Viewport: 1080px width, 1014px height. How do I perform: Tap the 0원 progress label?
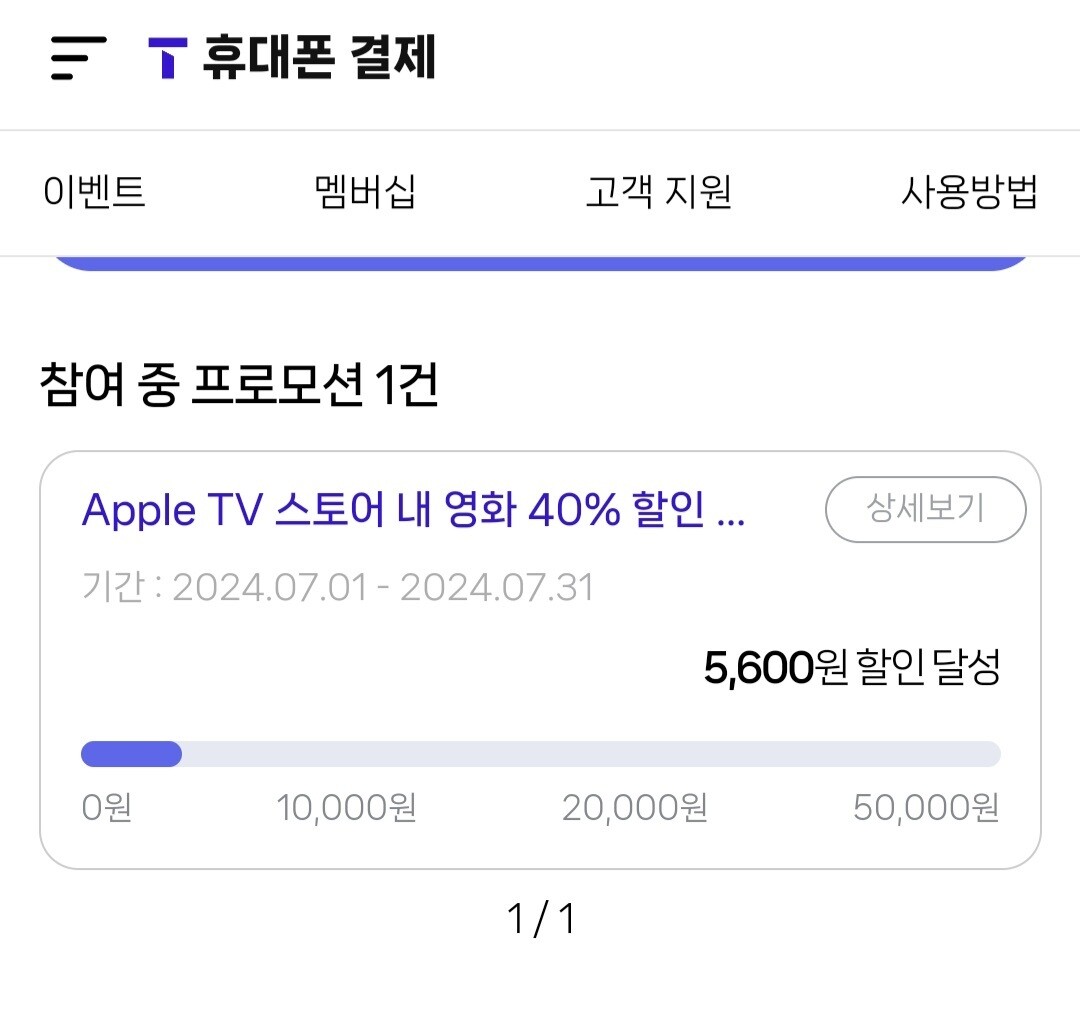[x=106, y=807]
